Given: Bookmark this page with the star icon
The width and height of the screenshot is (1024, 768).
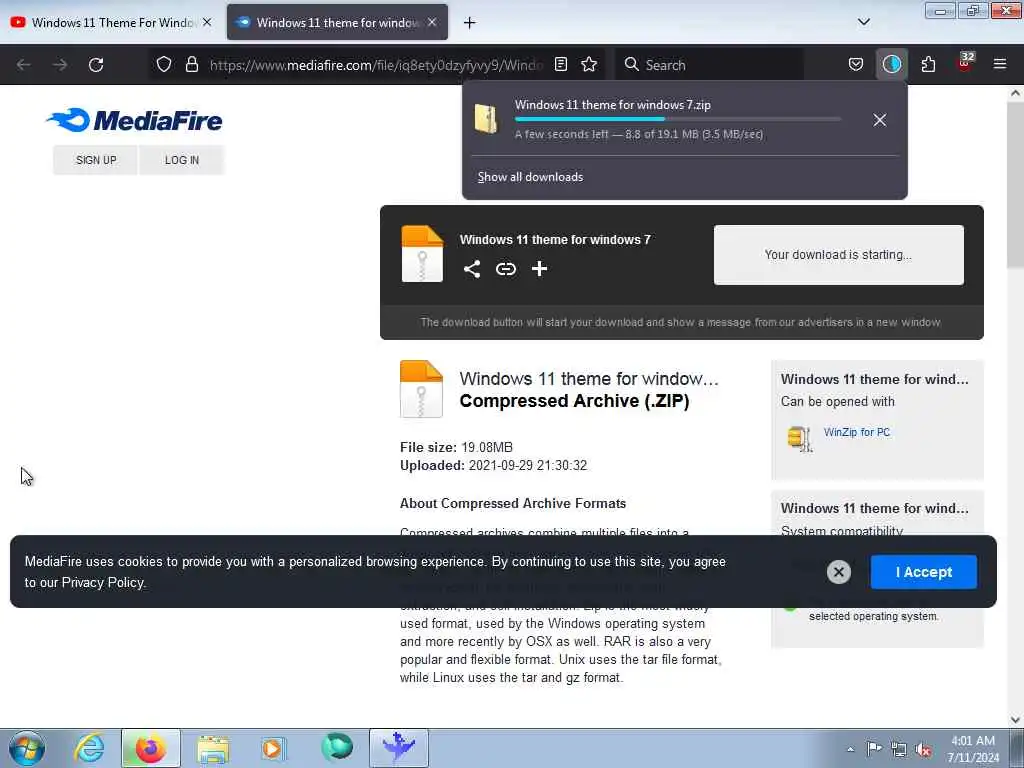Looking at the screenshot, I should coord(589,64).
